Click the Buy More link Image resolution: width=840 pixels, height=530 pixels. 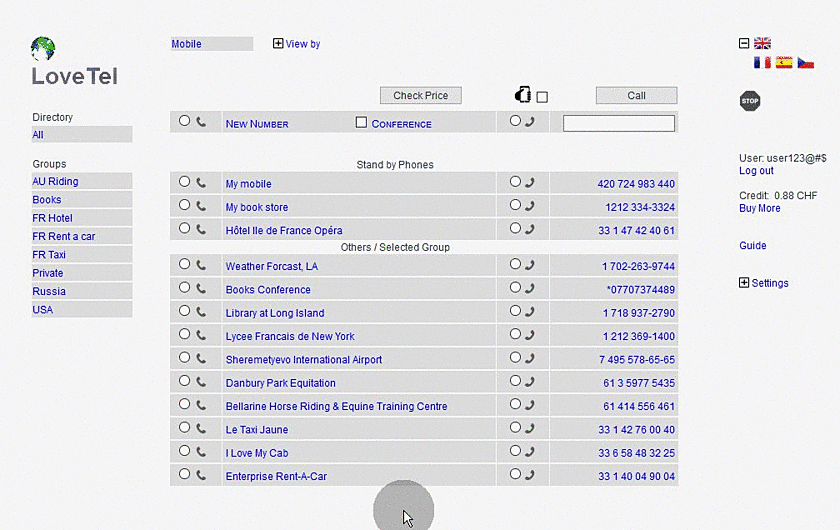[x=759, y=208]
